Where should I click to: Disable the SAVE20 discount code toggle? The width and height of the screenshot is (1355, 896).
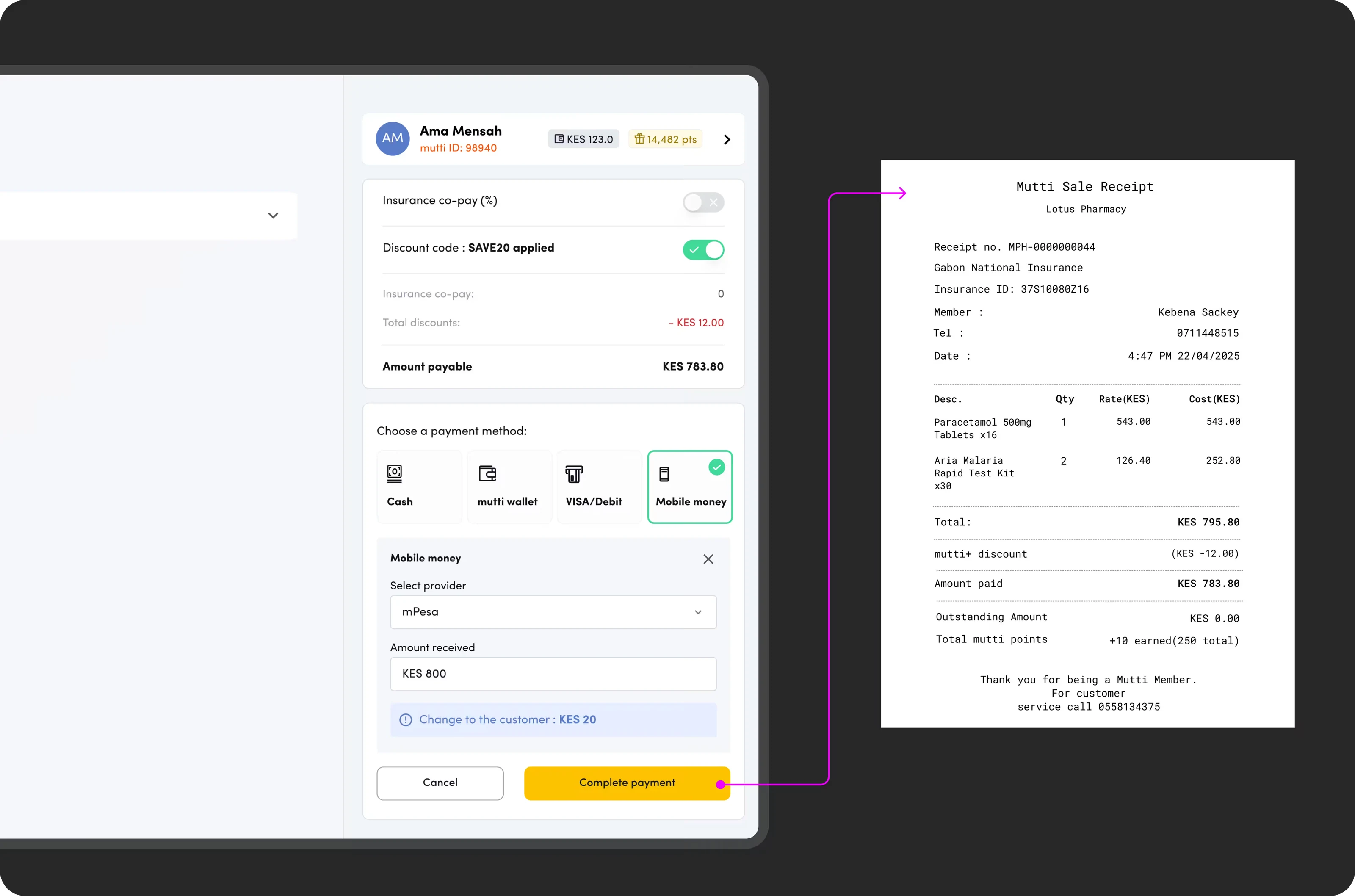(703, 250)
